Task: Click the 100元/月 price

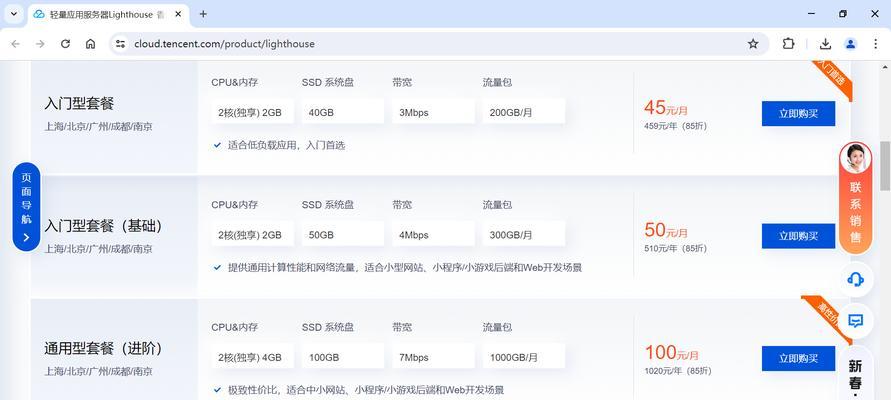Action: (x=672, y=353)
